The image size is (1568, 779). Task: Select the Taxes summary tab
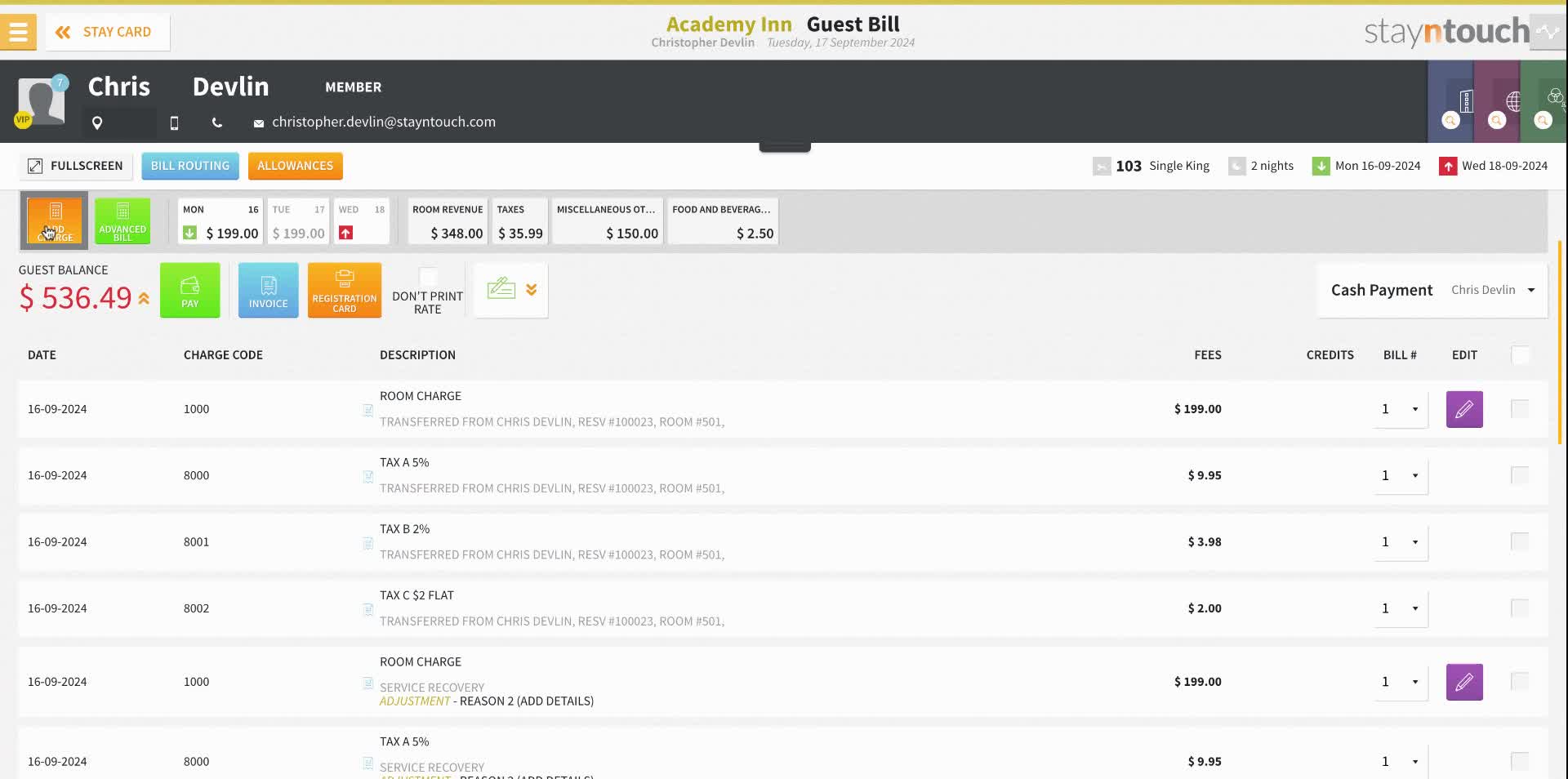[520, 221]
